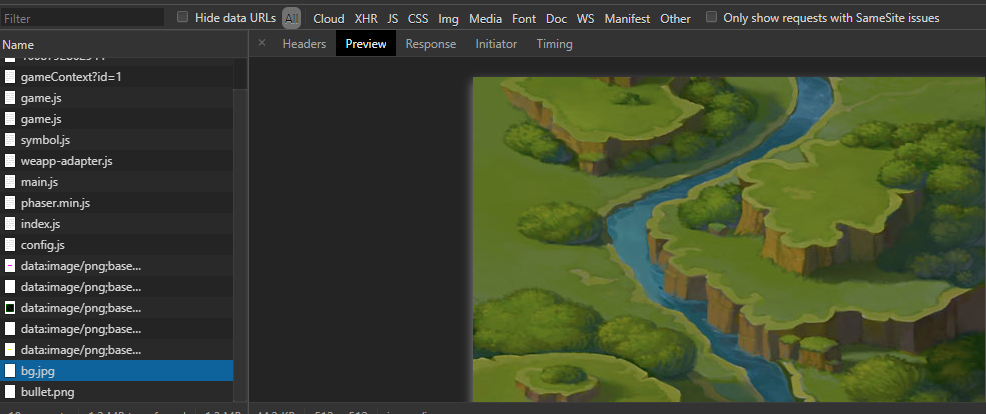Screen dimensions: 986x414
Task: Select the gameContext?id=1 request
Action: (116, 77)
